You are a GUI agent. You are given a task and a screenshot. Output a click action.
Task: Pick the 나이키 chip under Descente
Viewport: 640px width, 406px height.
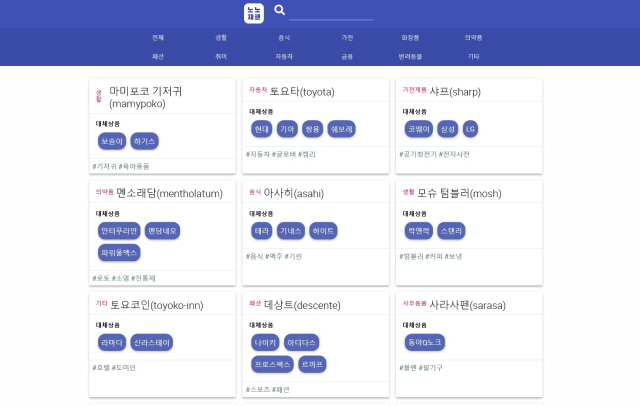click(x=264, y=342)
